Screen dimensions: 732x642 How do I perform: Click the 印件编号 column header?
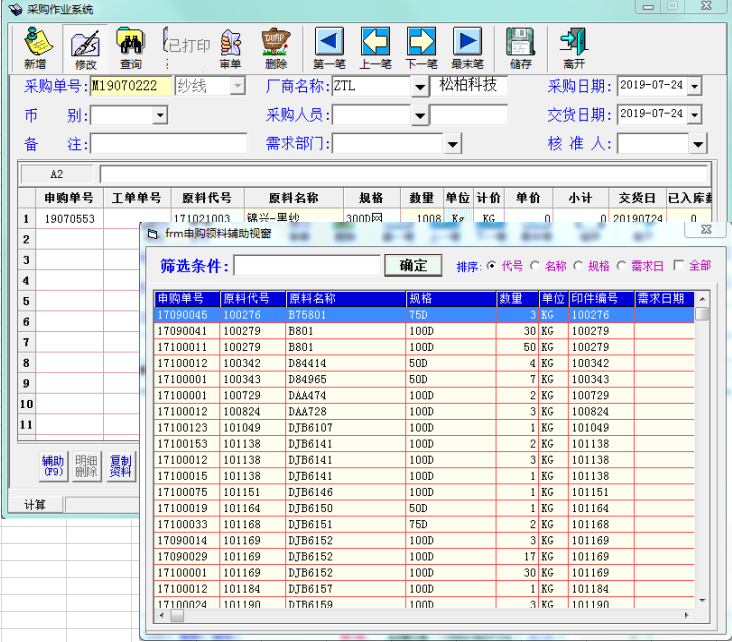[601, 299]
